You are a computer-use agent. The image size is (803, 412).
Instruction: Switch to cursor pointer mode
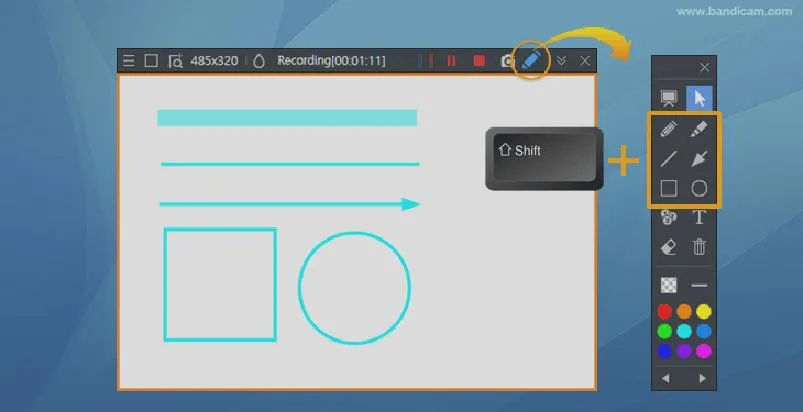699,98
